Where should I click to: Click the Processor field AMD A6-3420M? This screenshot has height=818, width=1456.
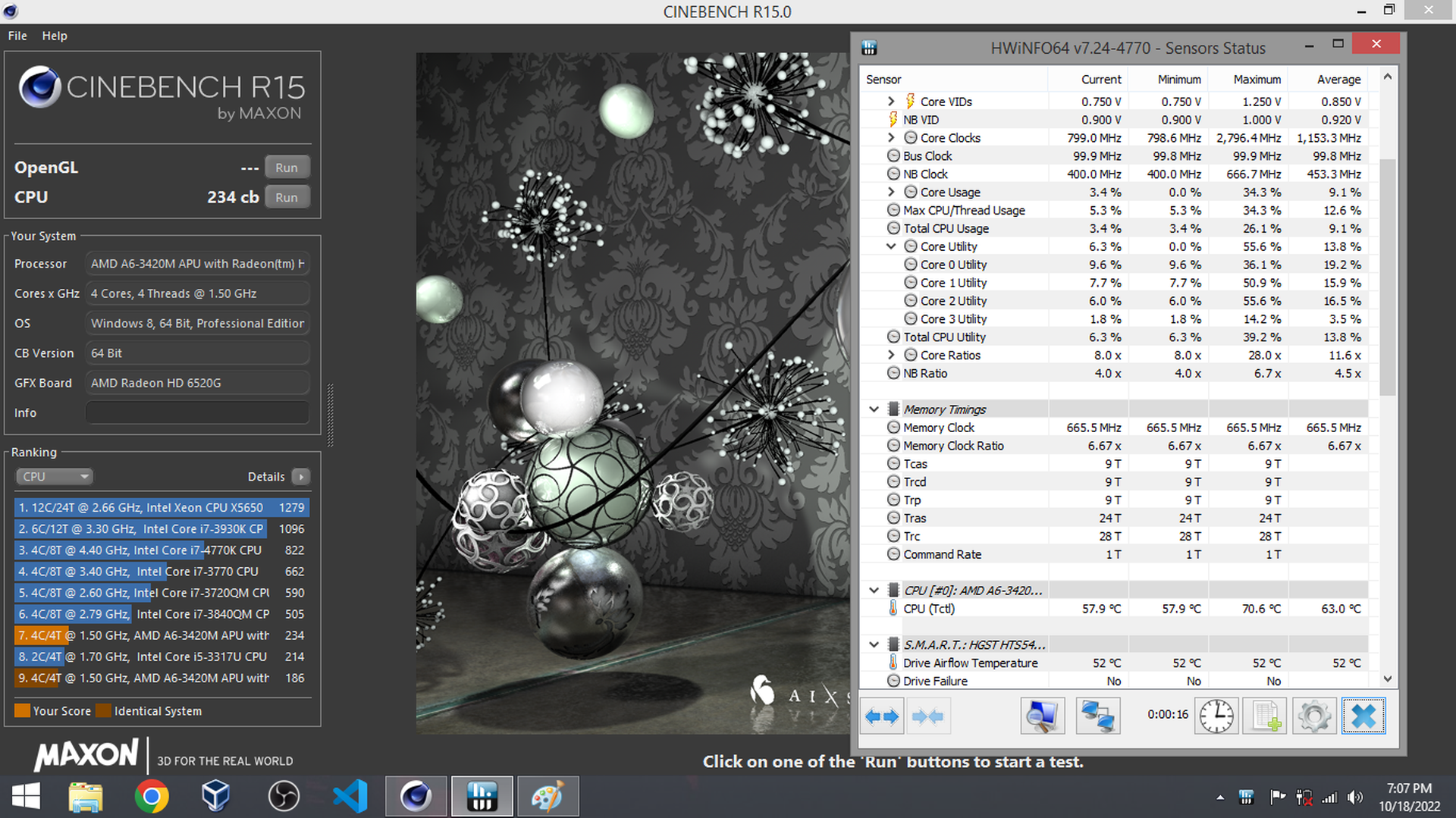pos(197,264)
